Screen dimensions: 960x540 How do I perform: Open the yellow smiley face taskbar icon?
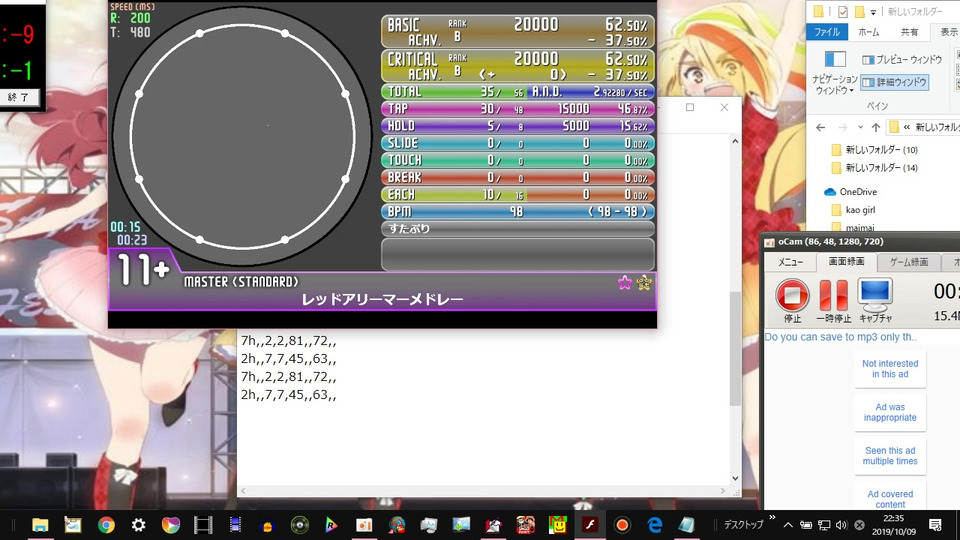point(558,525)
